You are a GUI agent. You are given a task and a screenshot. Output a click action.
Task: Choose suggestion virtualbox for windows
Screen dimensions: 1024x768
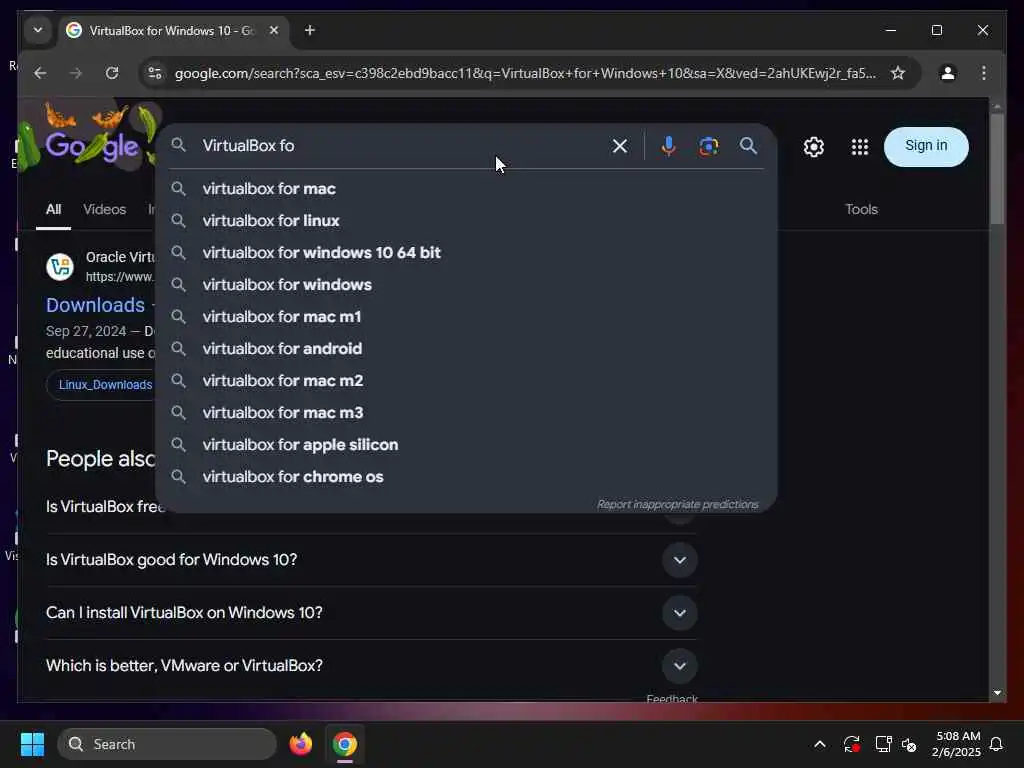(x=466, y=285)
